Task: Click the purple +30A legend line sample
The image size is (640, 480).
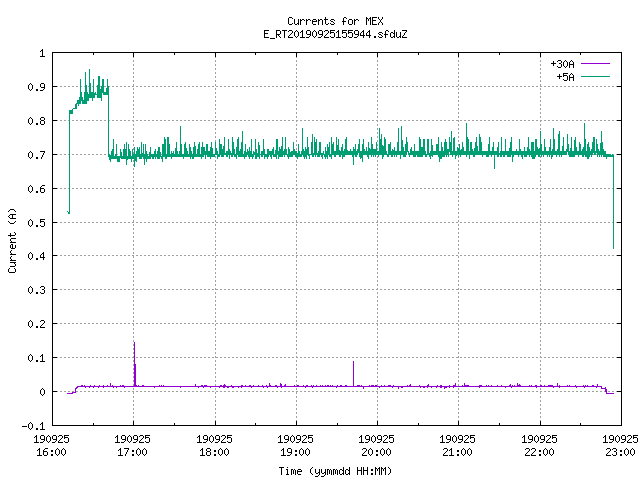Action: point(595,64)
